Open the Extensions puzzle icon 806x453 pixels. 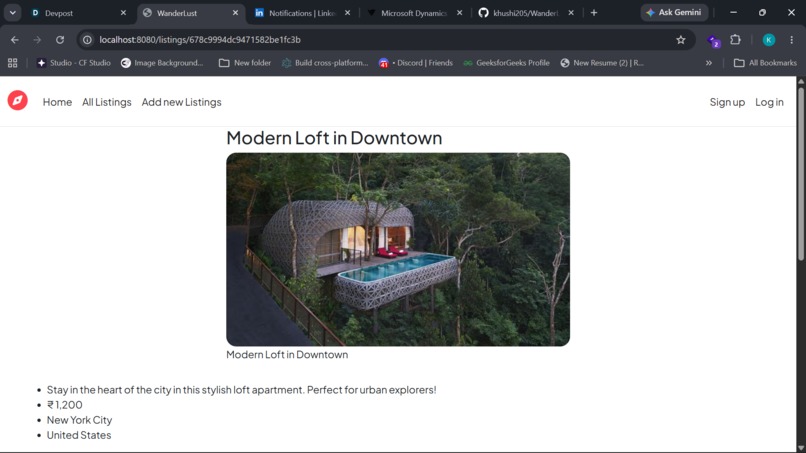point(736,40)
